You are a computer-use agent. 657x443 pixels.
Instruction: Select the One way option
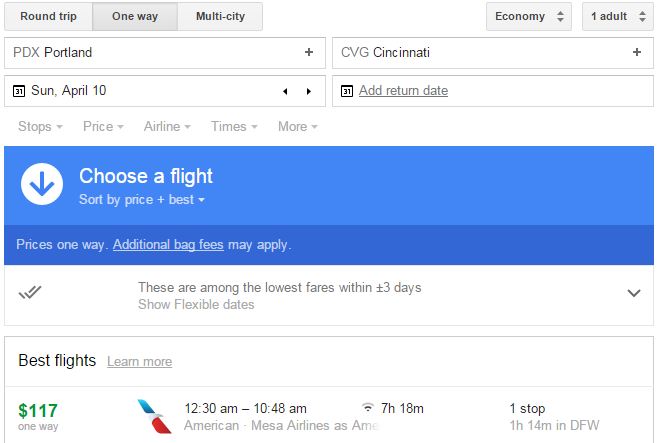coord(136,16)
